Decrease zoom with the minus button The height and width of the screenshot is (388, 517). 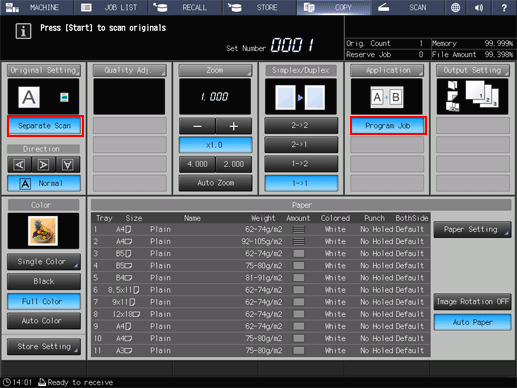pyautogui.click(x=197, y=126)
